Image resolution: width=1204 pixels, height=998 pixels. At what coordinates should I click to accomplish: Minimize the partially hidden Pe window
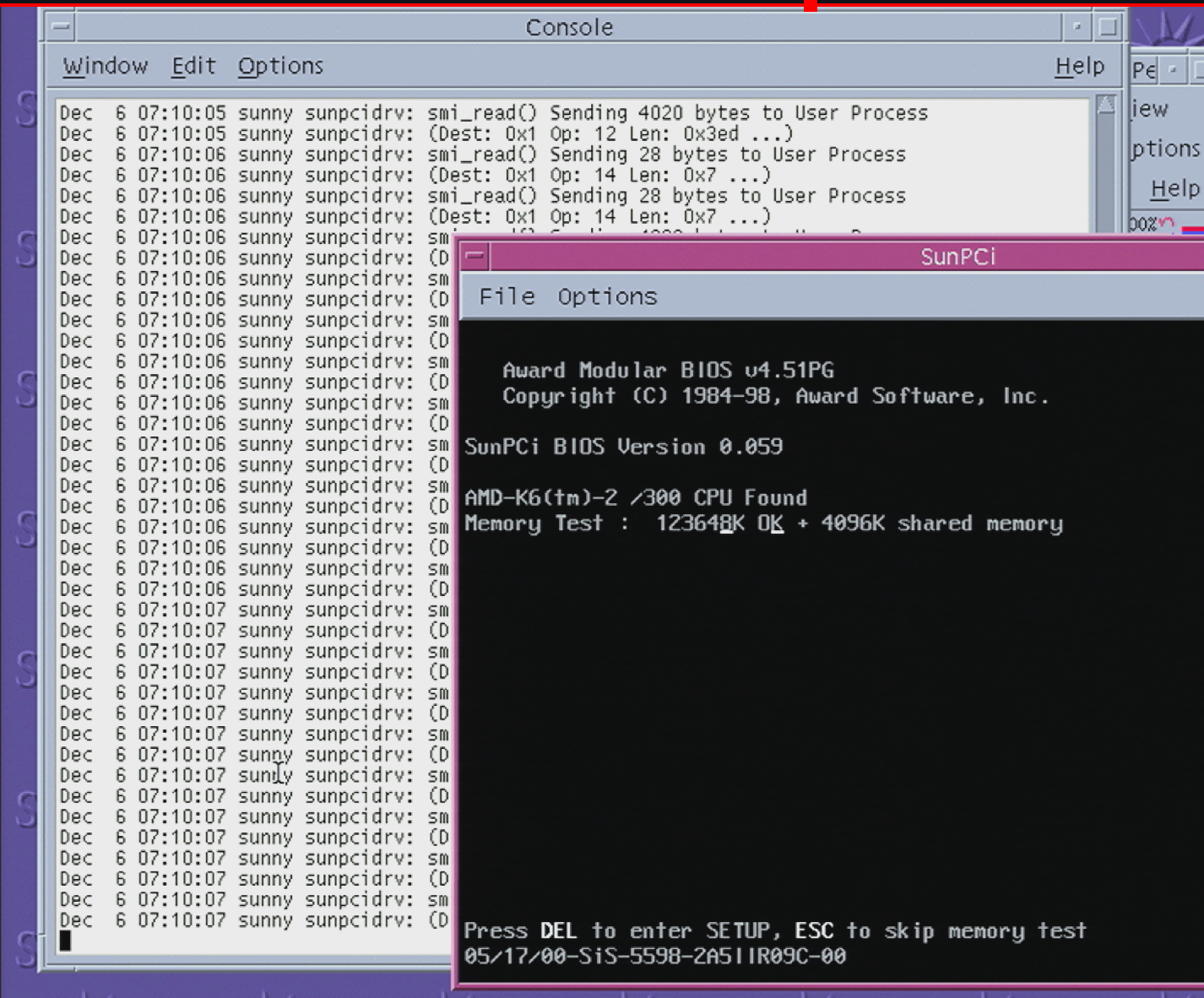[1173, 70]
